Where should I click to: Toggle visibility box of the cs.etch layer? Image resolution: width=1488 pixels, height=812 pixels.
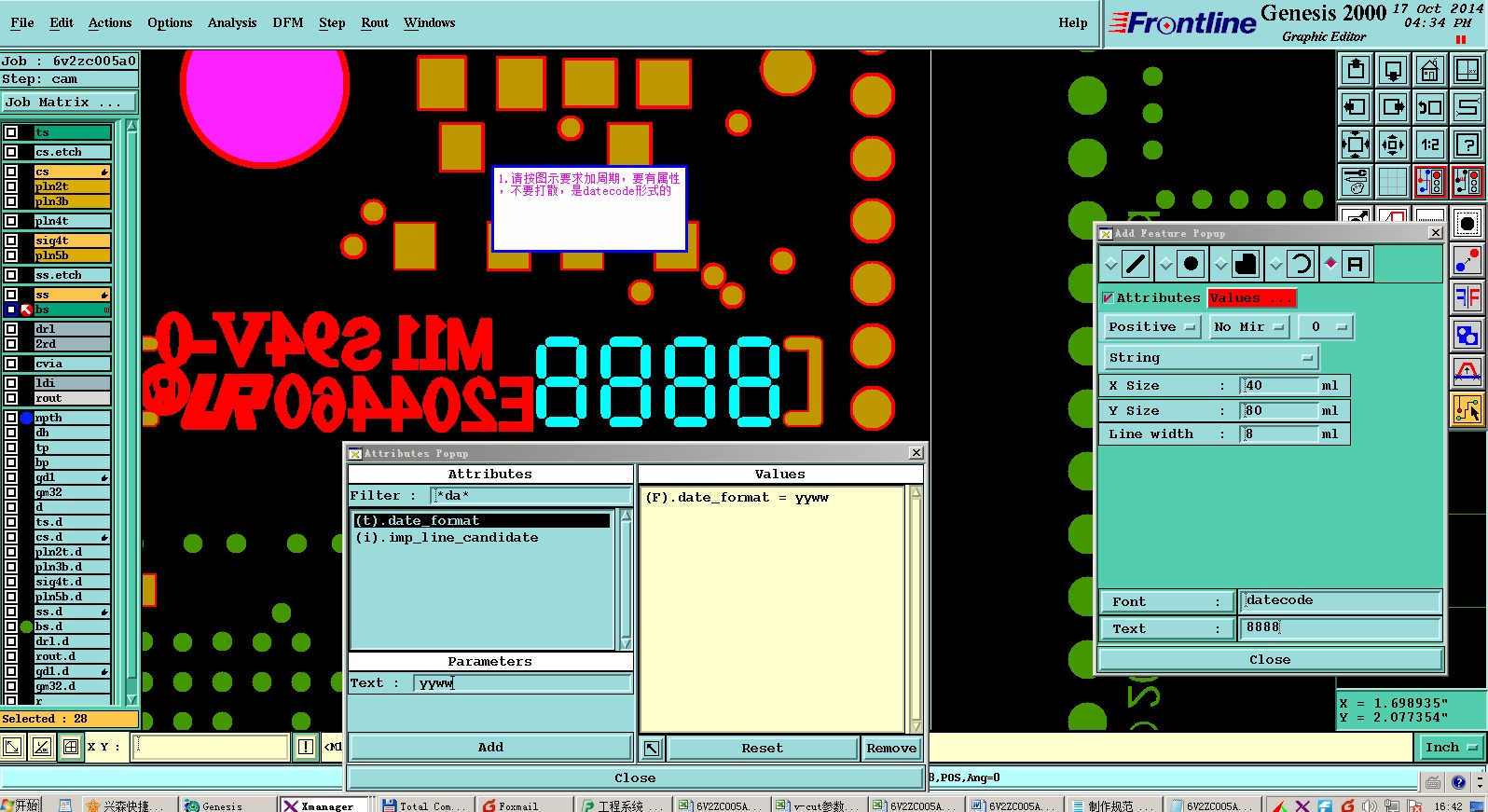pyautogui.click(x=11, y=152)
